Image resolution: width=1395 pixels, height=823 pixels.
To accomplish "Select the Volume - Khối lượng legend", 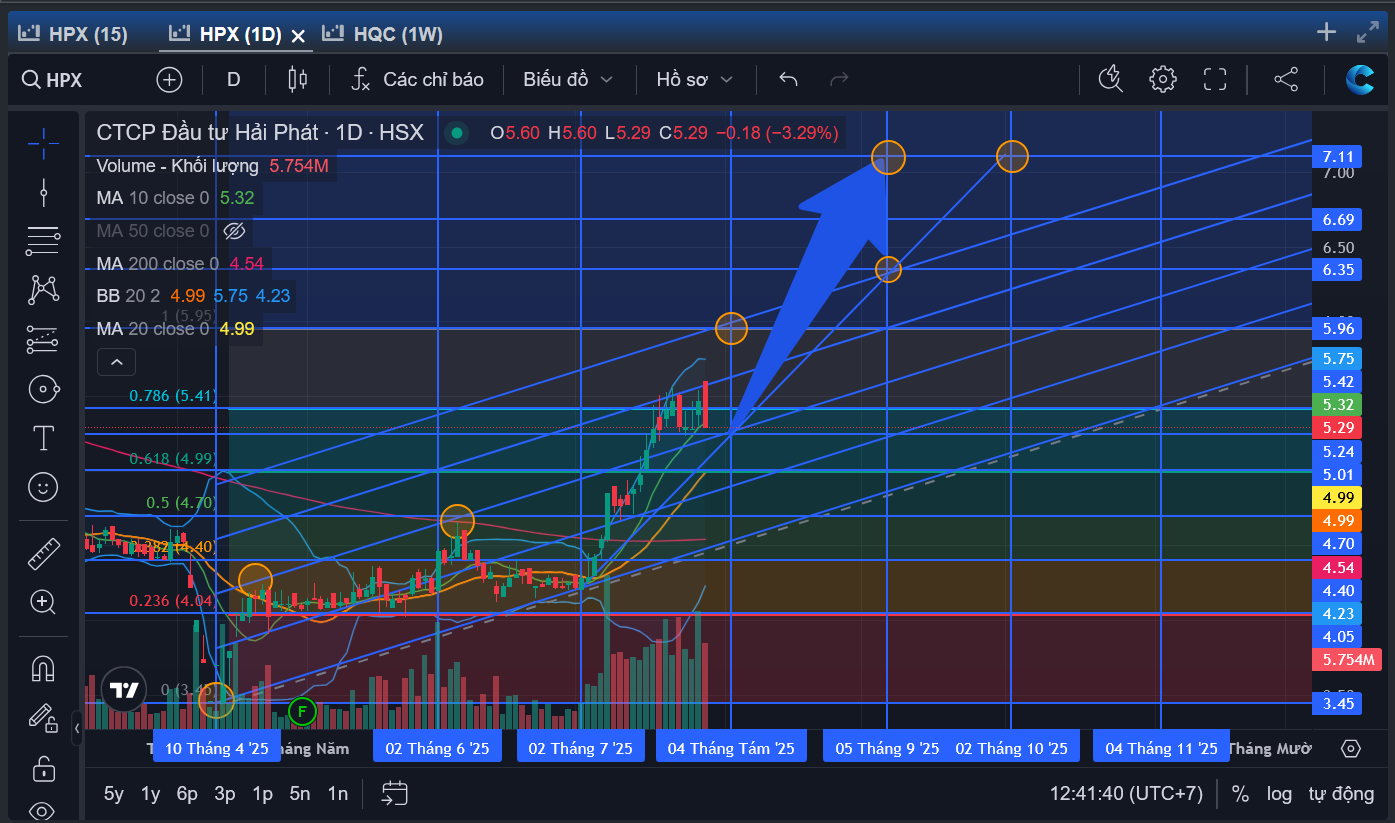I will coord(177,166).
